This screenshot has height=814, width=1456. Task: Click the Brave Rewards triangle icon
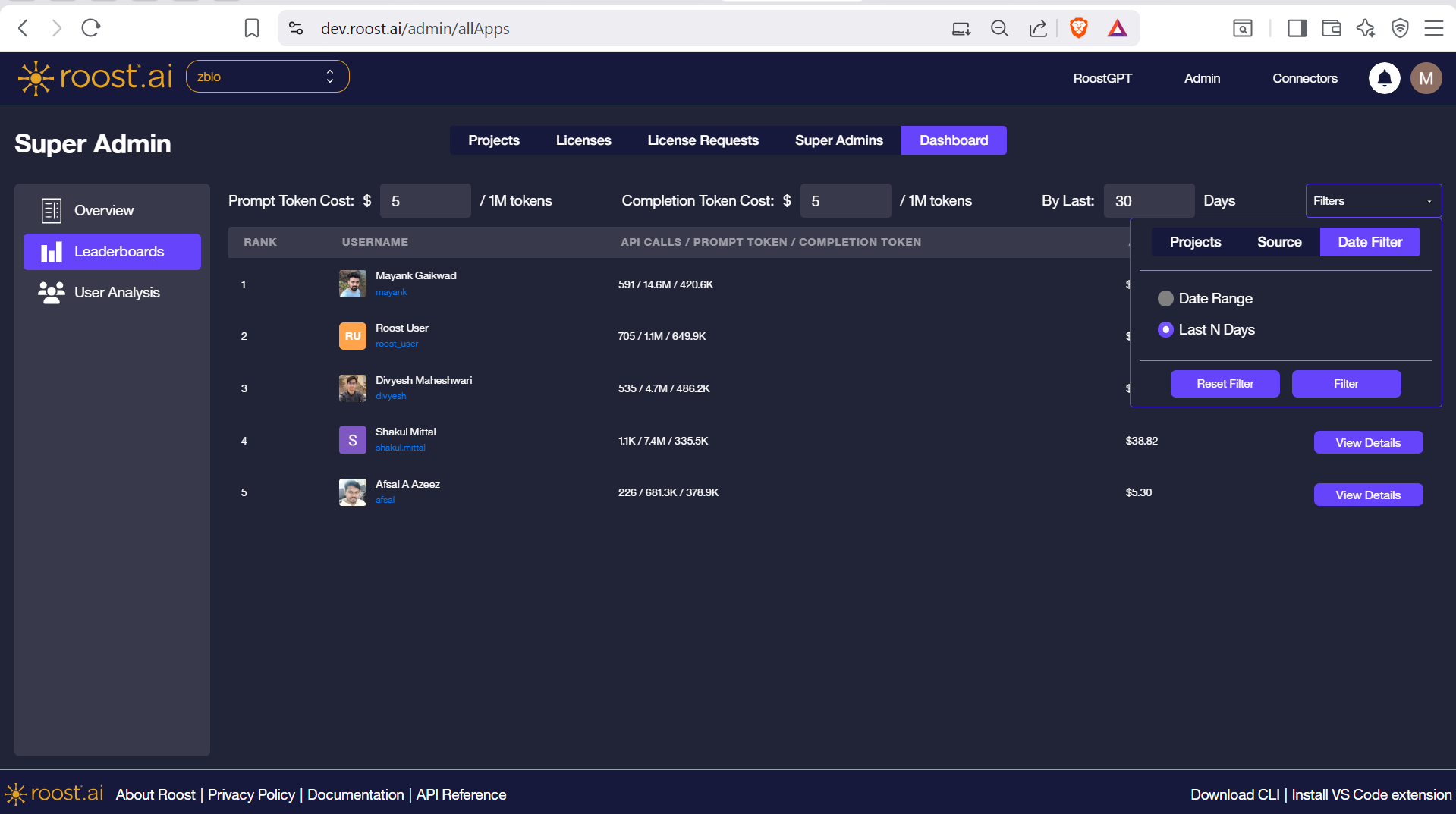[1117, 28]
